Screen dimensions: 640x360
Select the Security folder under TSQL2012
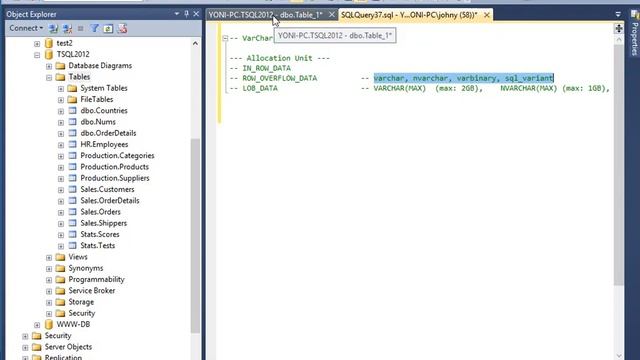click(82, 313)
